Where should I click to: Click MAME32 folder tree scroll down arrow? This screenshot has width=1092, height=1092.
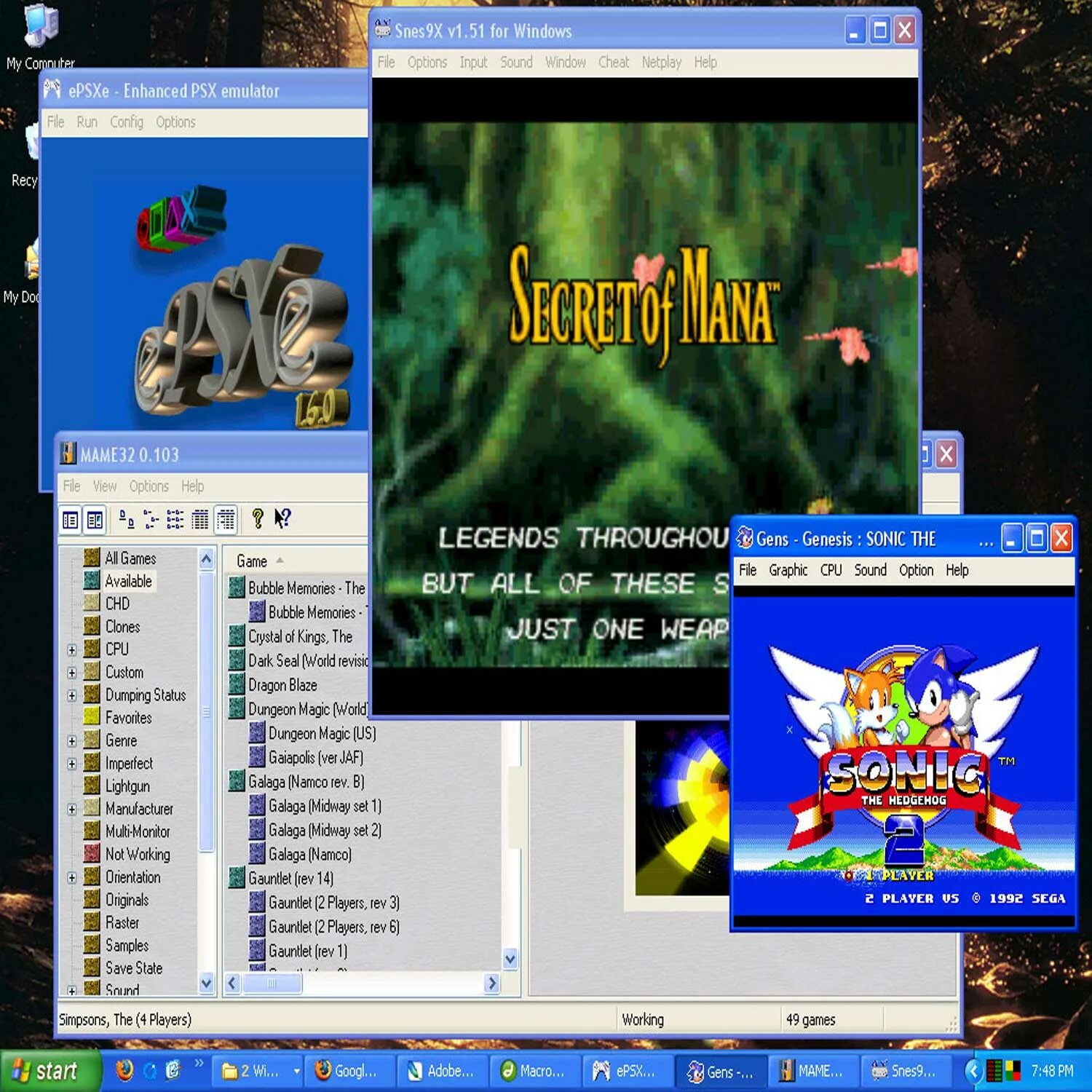click(x=206, y=984)
